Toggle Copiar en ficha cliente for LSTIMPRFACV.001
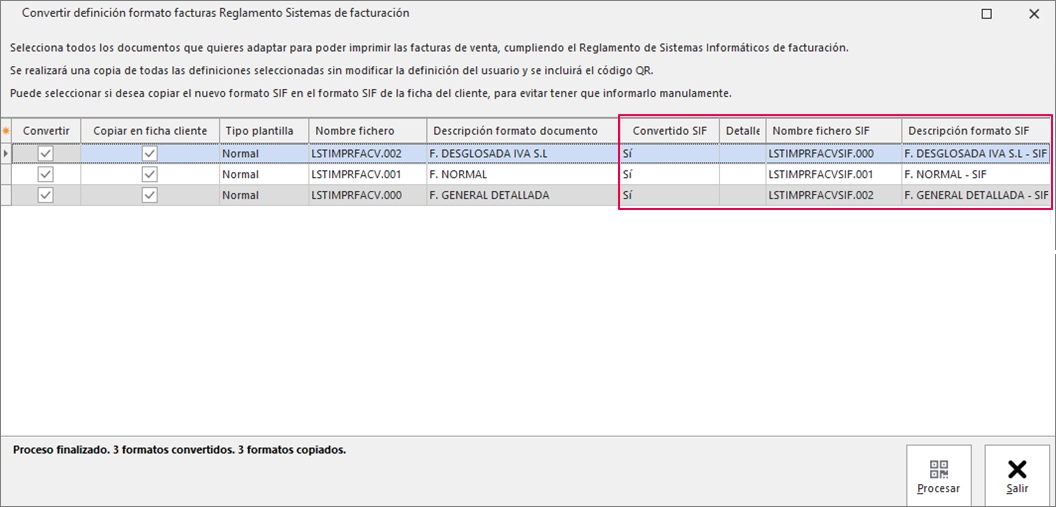The image size is (1056, 507). click(x=150, y=175)
